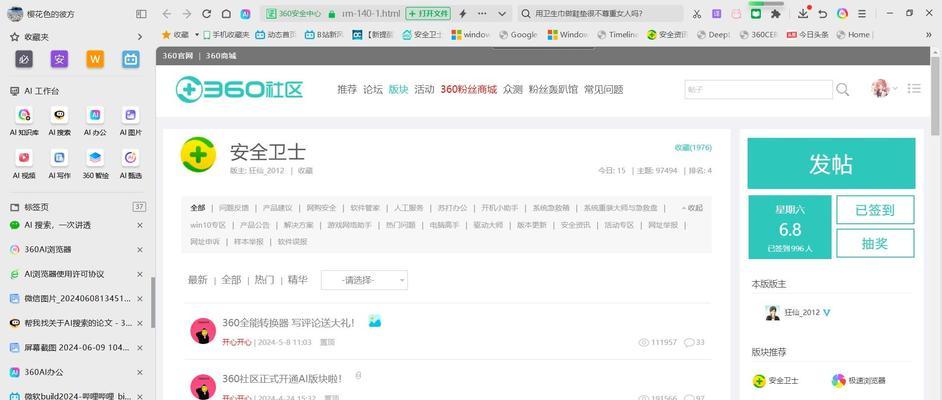Open the address bar three-dots menu
This screenshot has height=400, width=942.
[x=482, y=13]
